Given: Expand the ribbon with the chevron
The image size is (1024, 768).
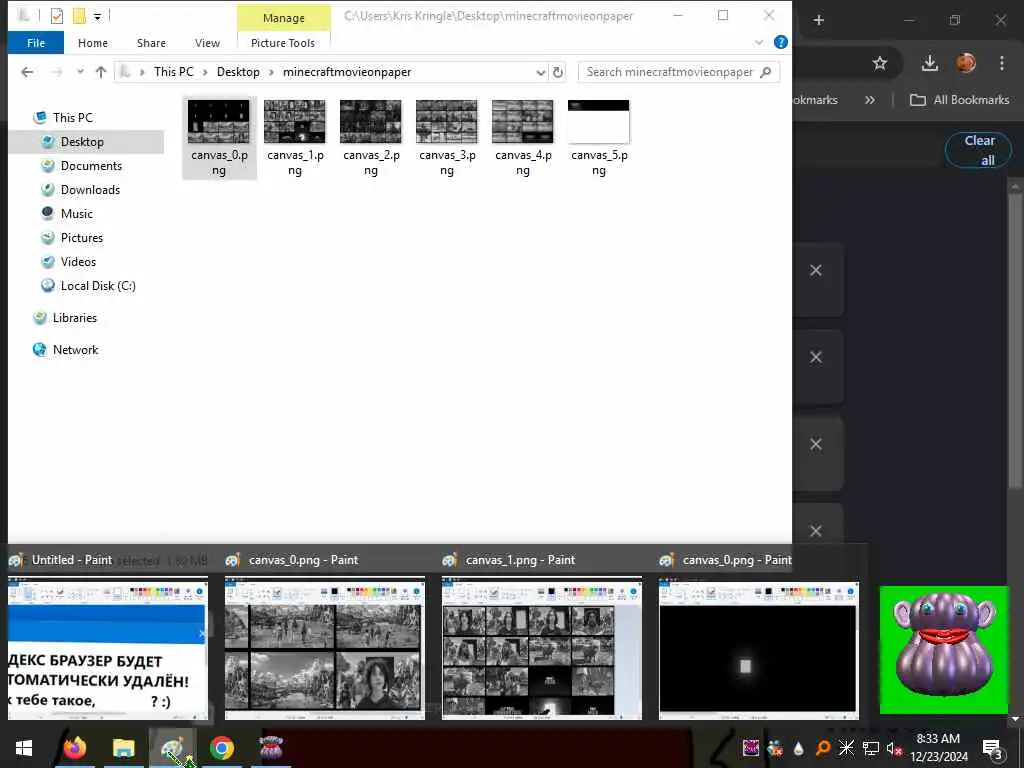Looking at the screenshot, I should [759, 42].
